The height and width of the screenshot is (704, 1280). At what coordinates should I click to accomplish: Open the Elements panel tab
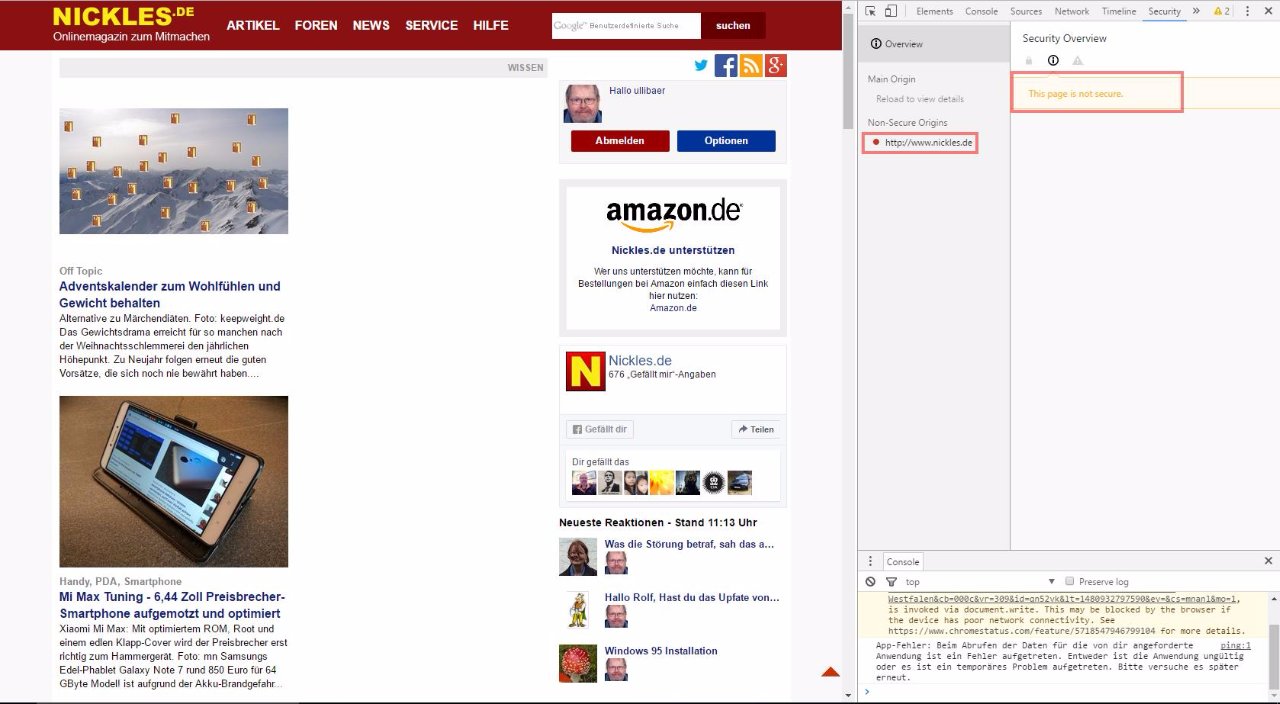[934, 11]
